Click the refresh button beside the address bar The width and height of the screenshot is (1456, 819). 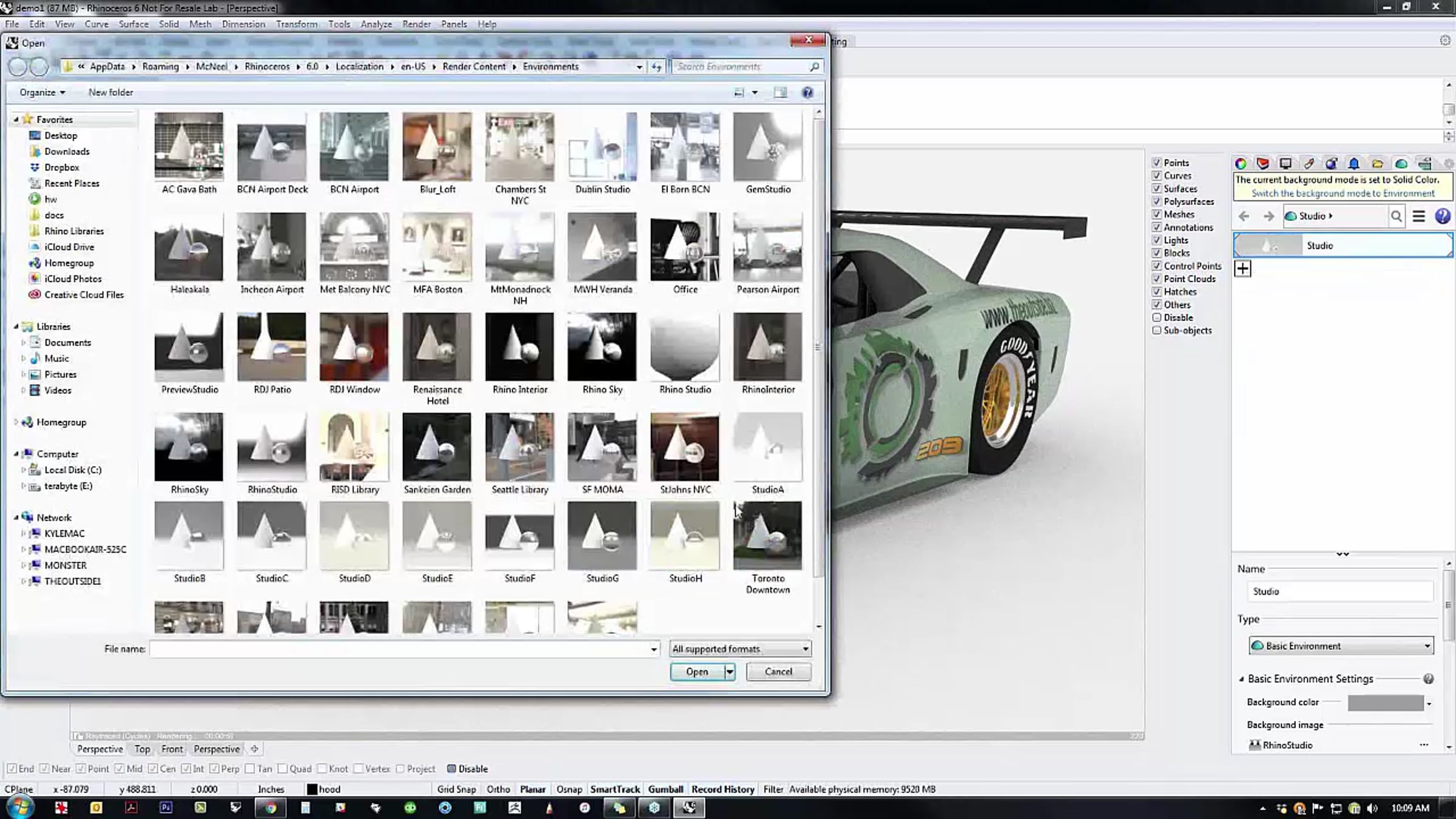656,67
